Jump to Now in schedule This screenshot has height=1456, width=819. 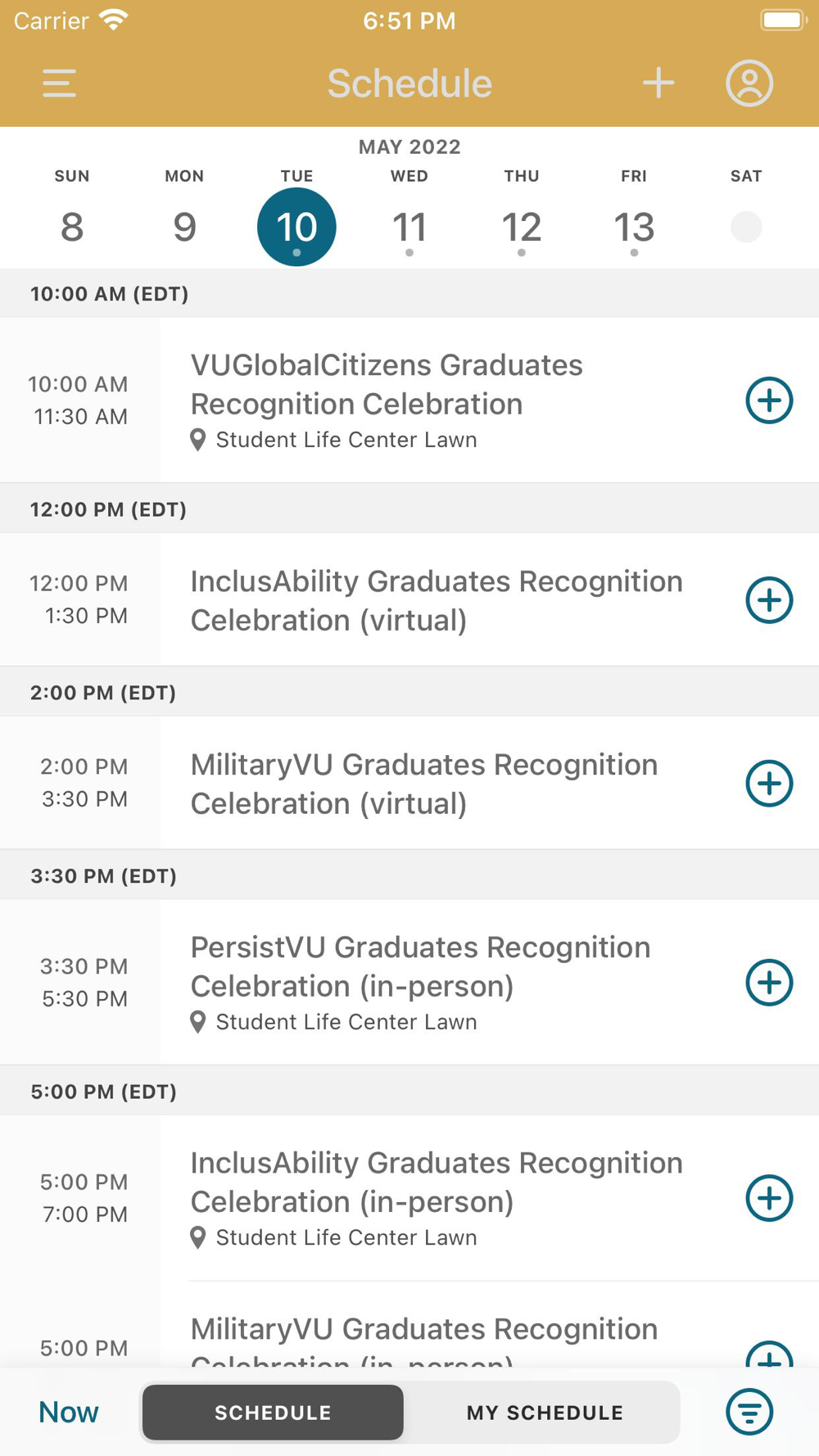69,1412
